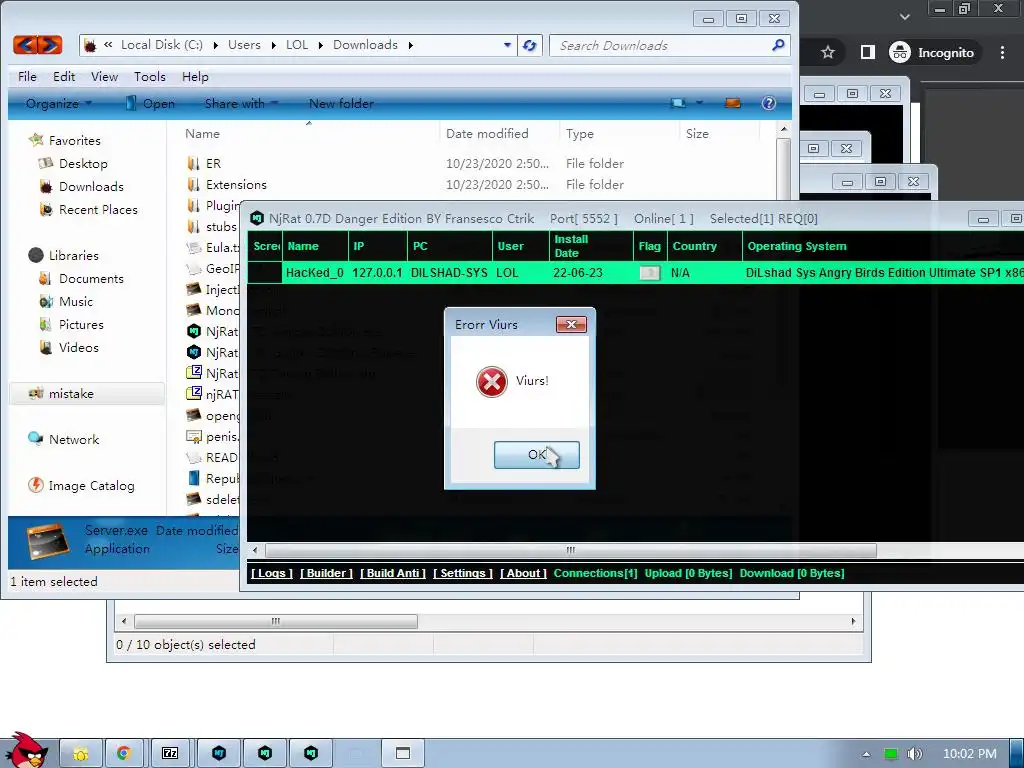Viewport: 1024px width, 768px height.
Task: Click the NjRat horizontal scrollbar thumb
Action: (x=571, y=550)
